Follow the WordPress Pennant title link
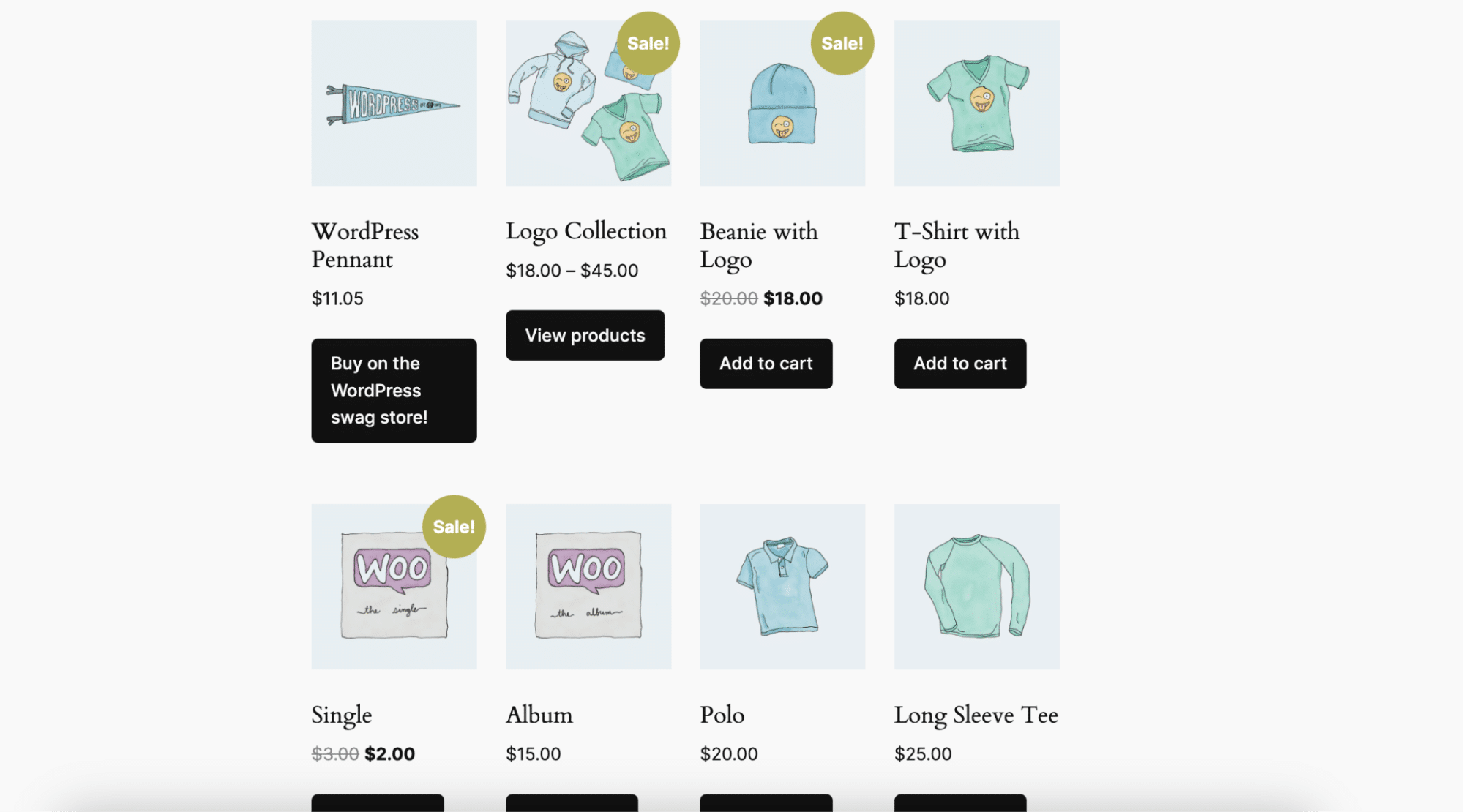 (x=364, y=245)
